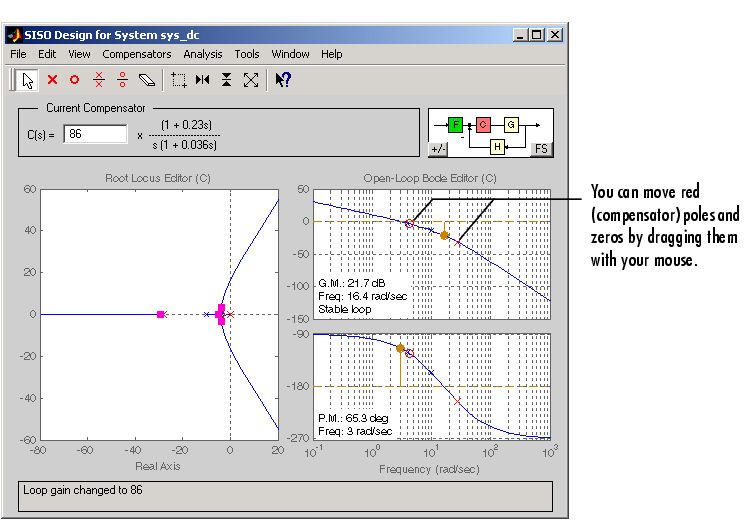Click the green prefilter block F
Image resolution: width=750 pixels, height=521 pixels.
pos(456,124)
